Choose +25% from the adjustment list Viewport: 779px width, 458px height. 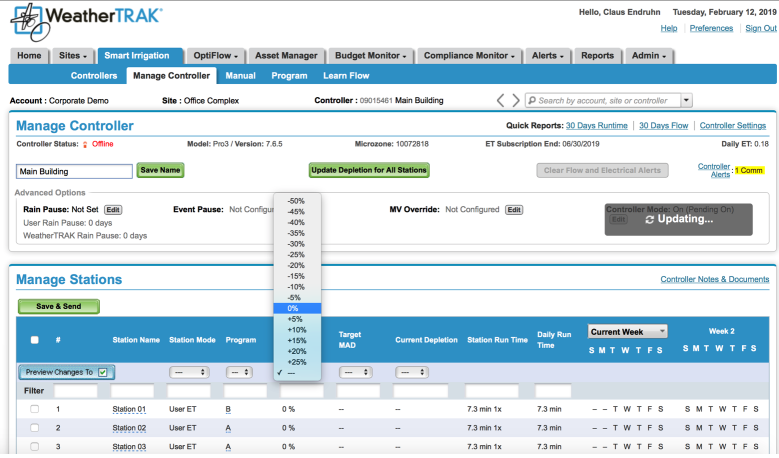click(297, 362)
